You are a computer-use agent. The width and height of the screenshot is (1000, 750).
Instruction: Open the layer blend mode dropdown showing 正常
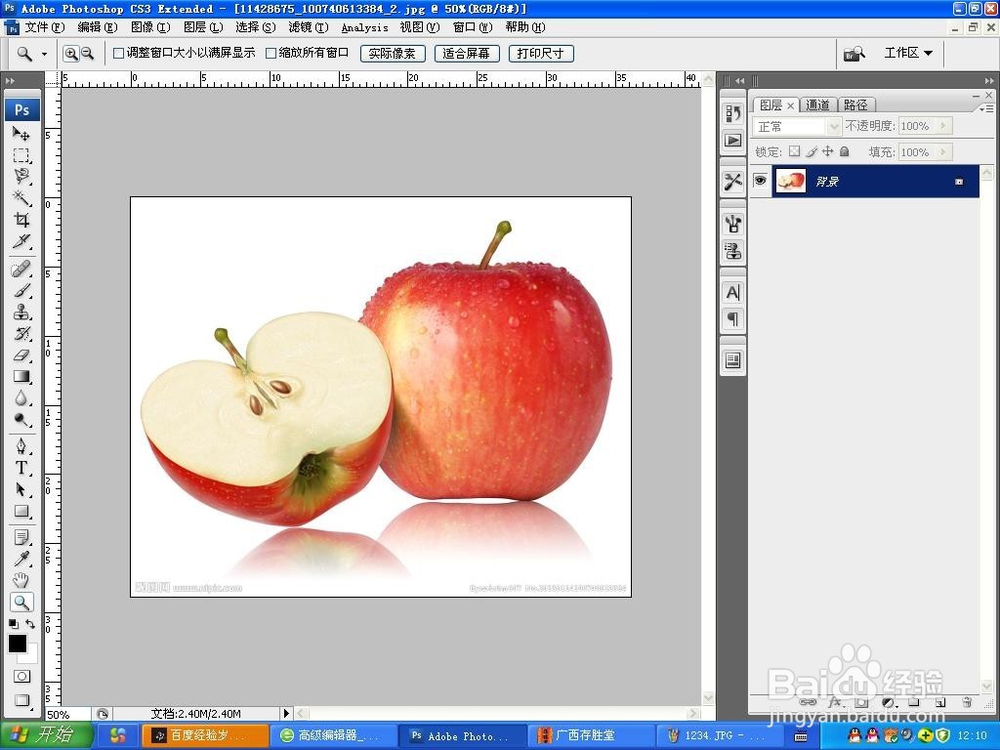point(834,125)
